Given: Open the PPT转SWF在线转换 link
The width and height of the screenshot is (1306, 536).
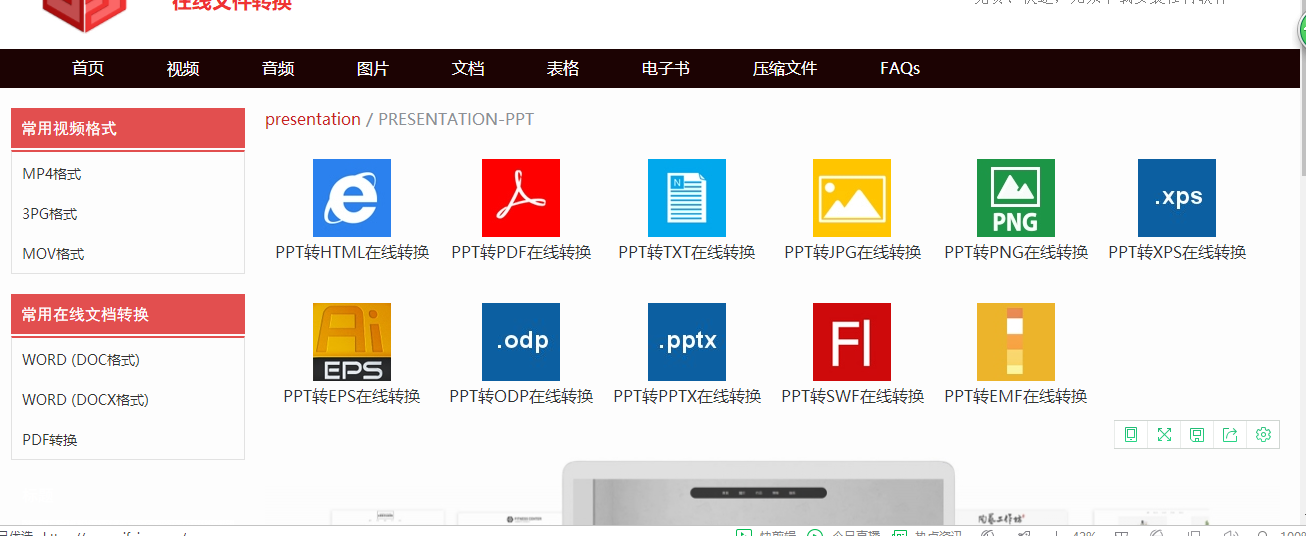Looking at the screenshot, I should pyautogui.click(x=852, y=396).
